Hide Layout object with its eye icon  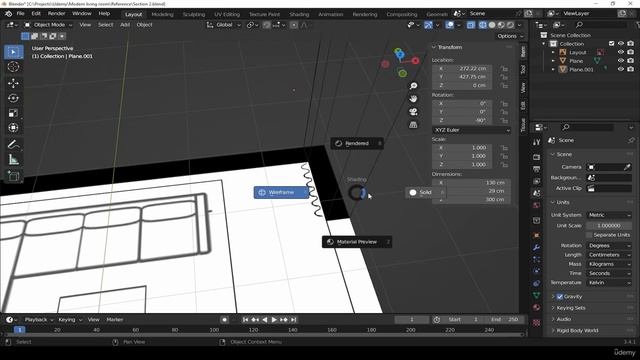click(621, 52)
